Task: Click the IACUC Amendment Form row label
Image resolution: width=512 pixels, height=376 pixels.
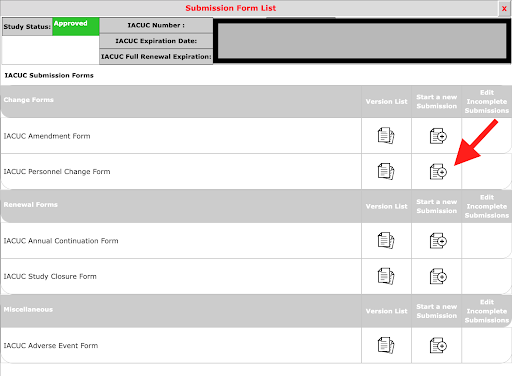Action: (47, 136)
